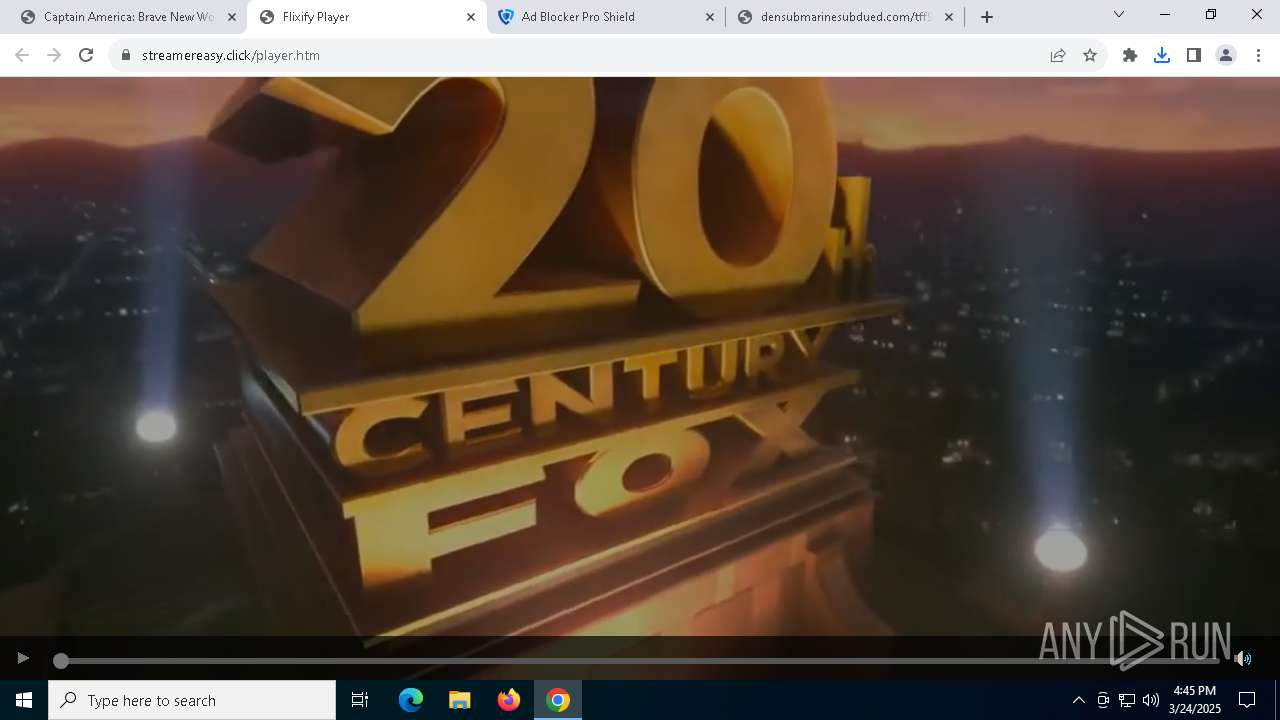Click the progress bar scrubber handle
Viewport: 1280px width, 720px height.
[61, 660]
